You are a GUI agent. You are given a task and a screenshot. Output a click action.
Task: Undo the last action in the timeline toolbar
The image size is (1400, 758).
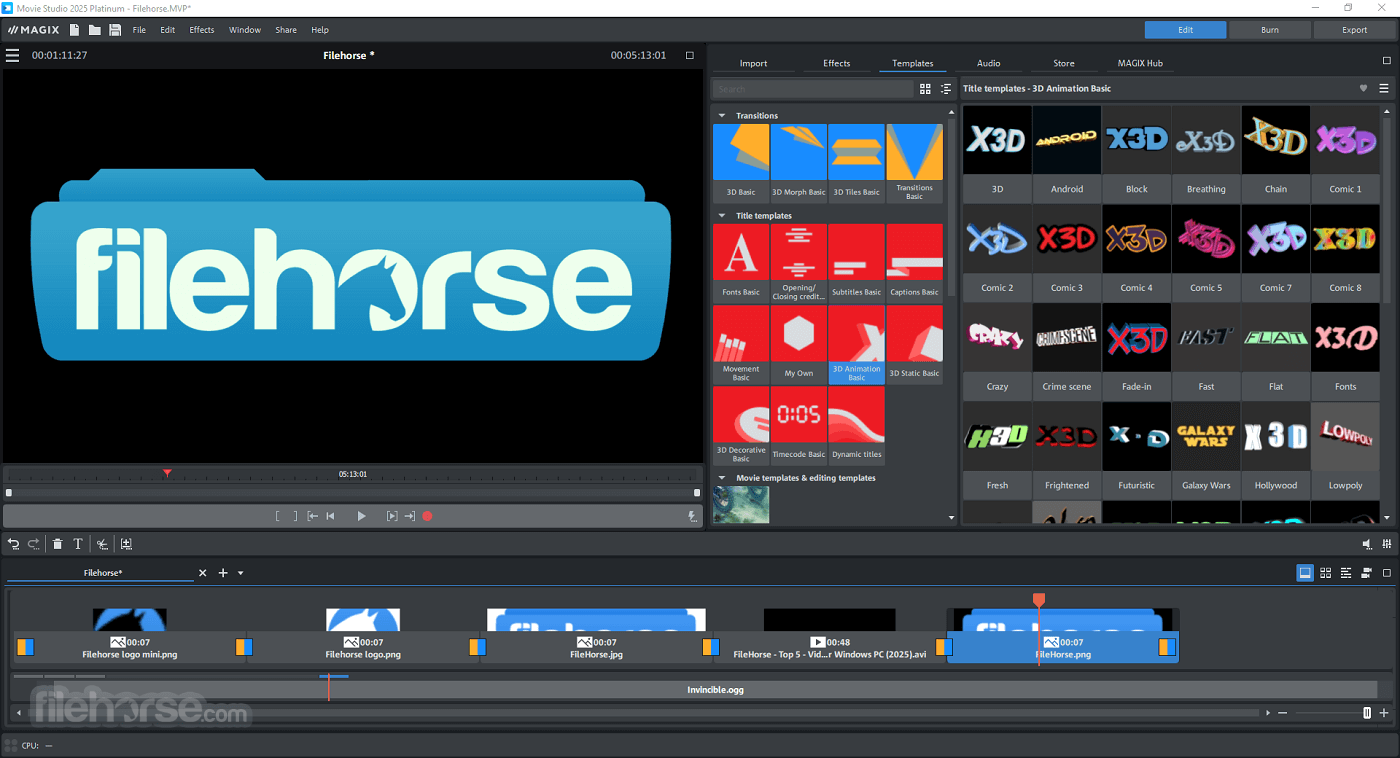[14, 544]
